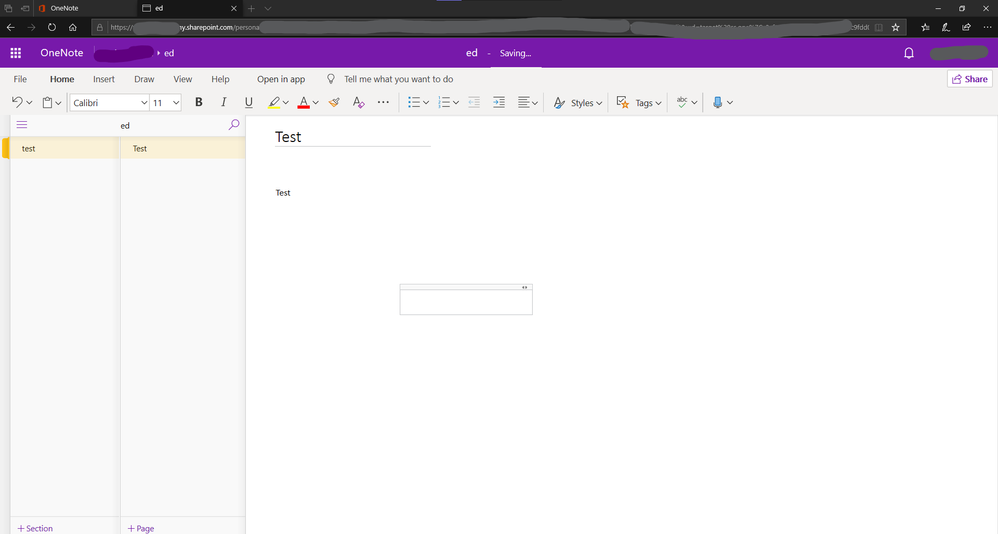Open the File menu
998x534 pixels.
point(20,79)
